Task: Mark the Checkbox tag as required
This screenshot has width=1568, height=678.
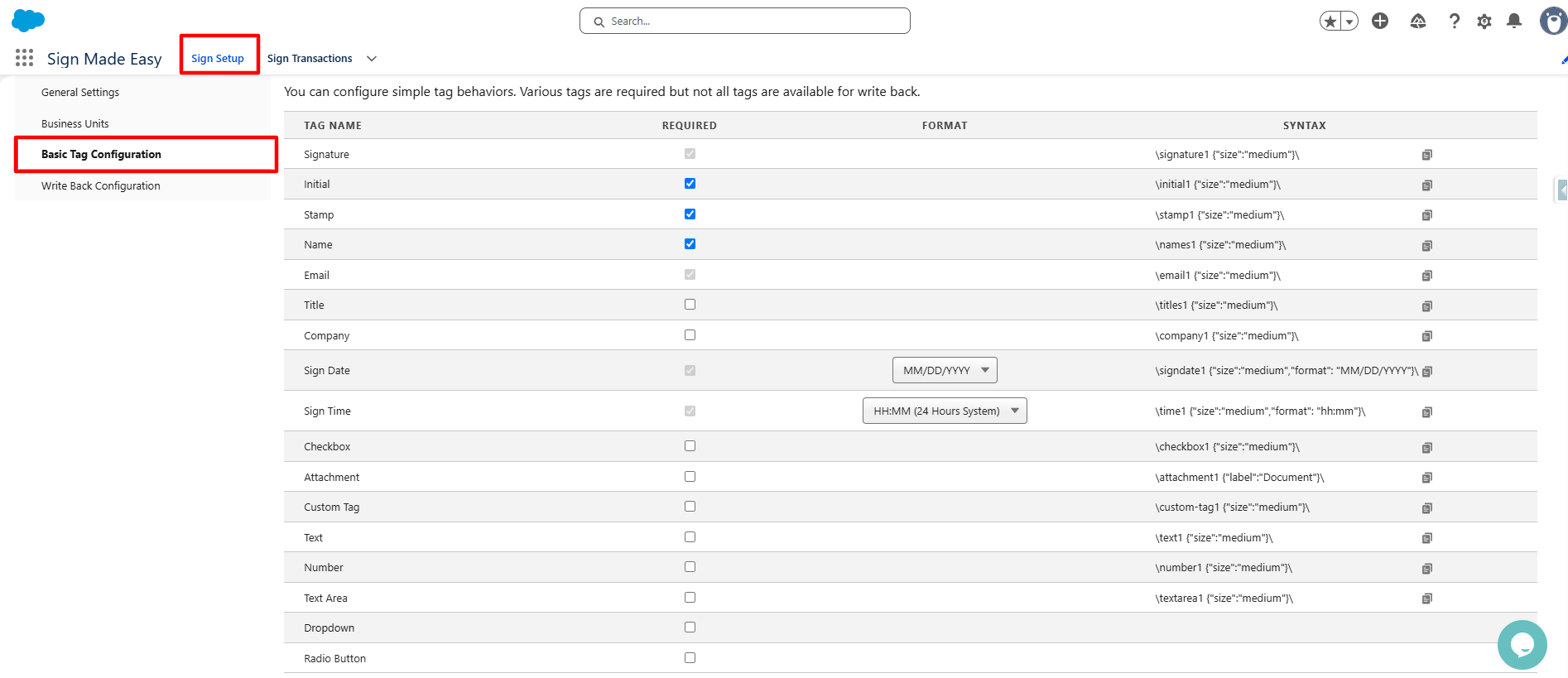Action: tap(690, 446)
